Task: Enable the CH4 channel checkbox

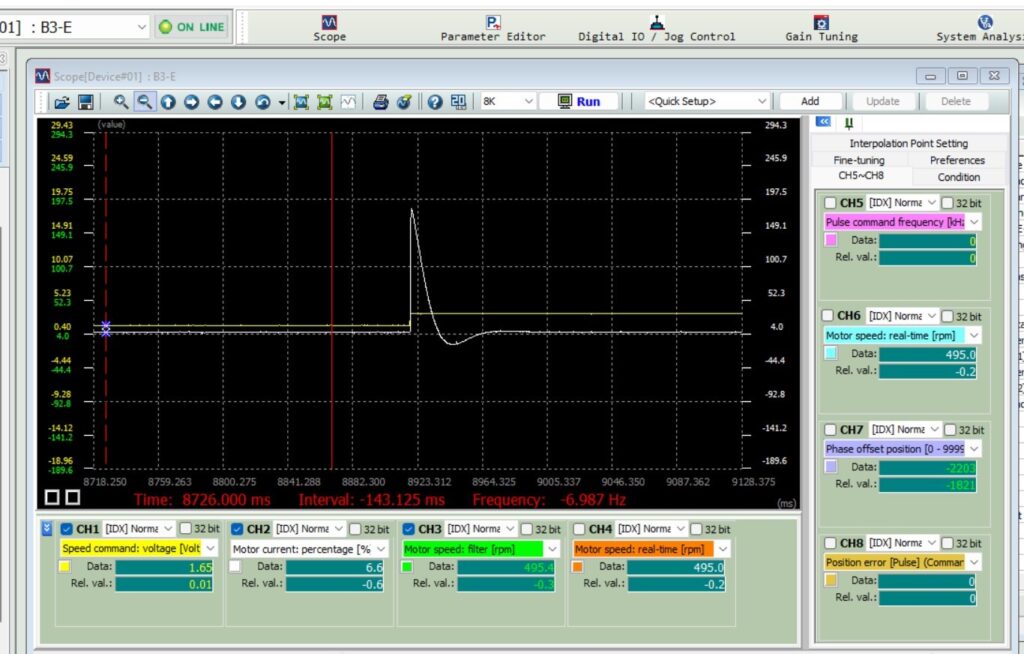Action: point(579,528)
